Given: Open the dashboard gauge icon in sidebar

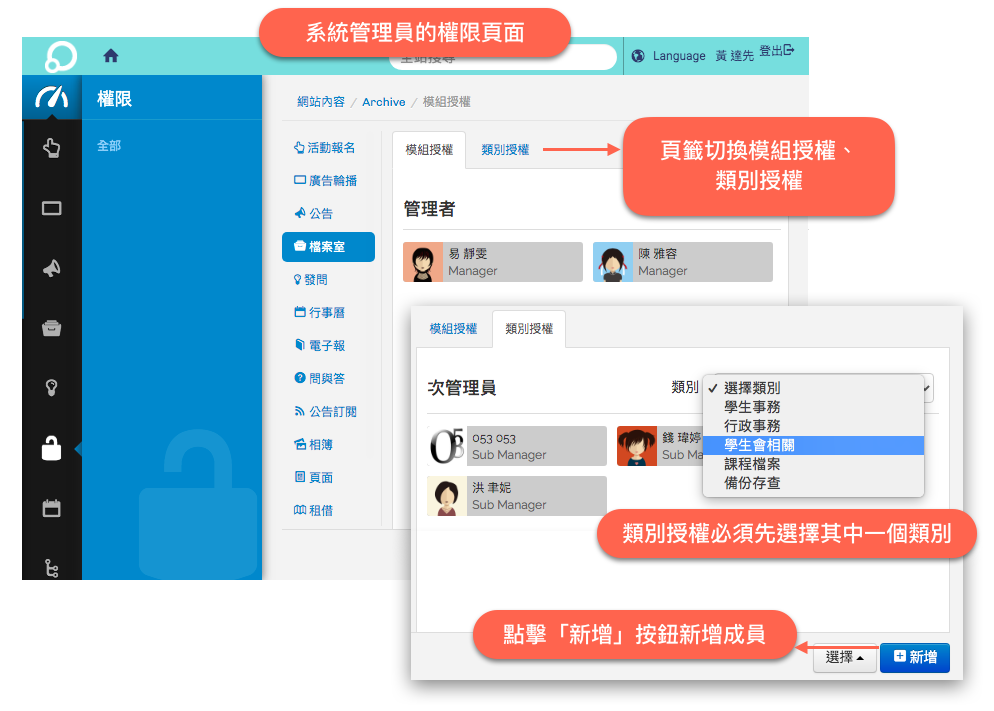Looking at the screenshot, I should 51,98.
